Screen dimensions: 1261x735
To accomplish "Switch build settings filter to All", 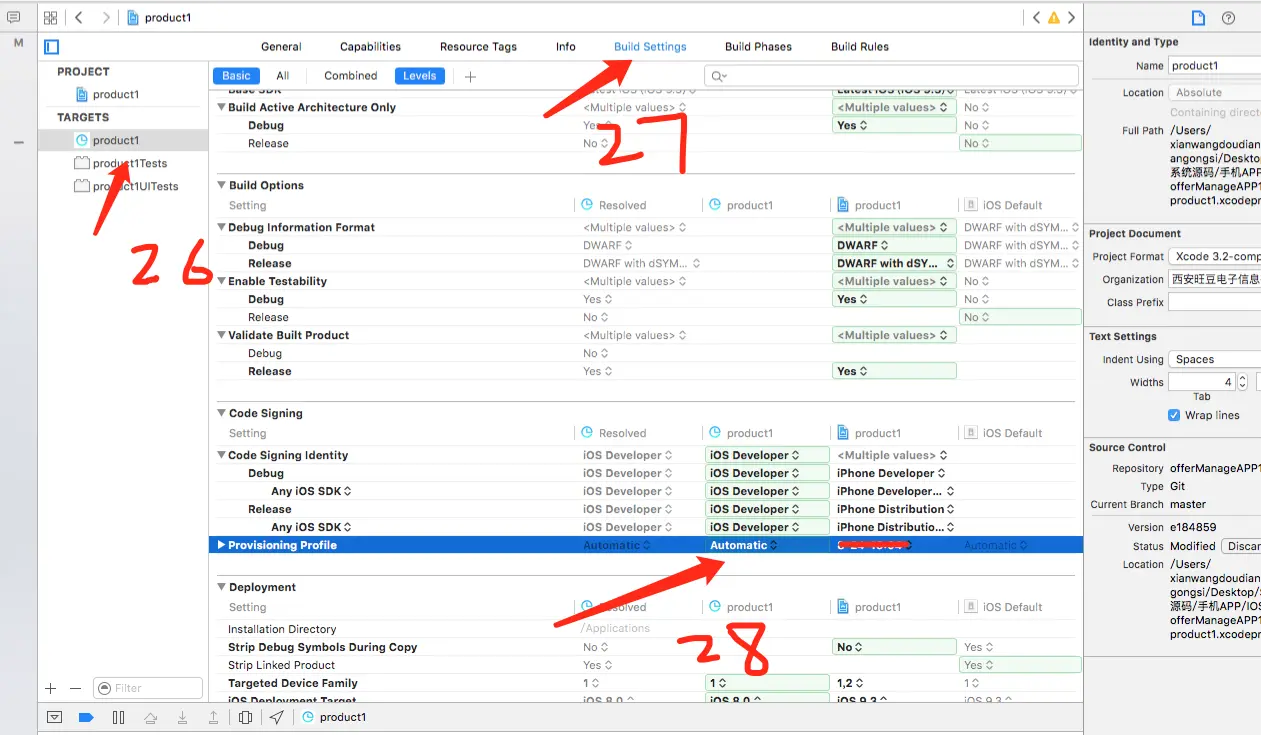I will pos(283,76).
